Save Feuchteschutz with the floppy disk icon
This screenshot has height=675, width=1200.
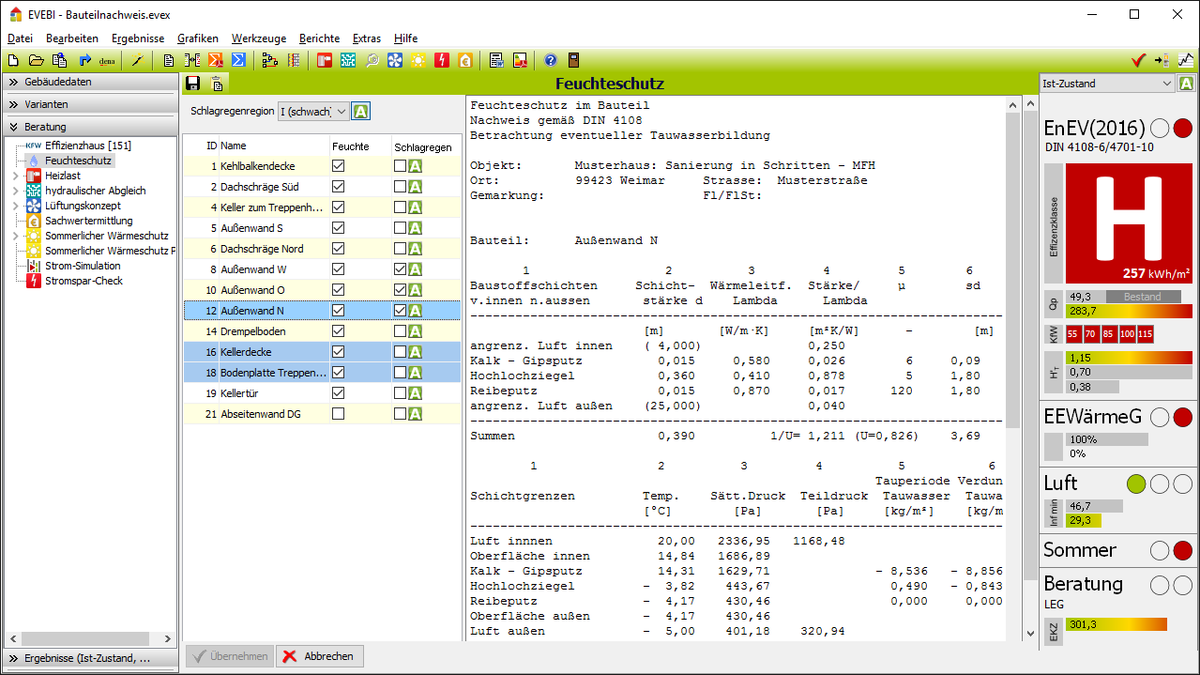193,83
